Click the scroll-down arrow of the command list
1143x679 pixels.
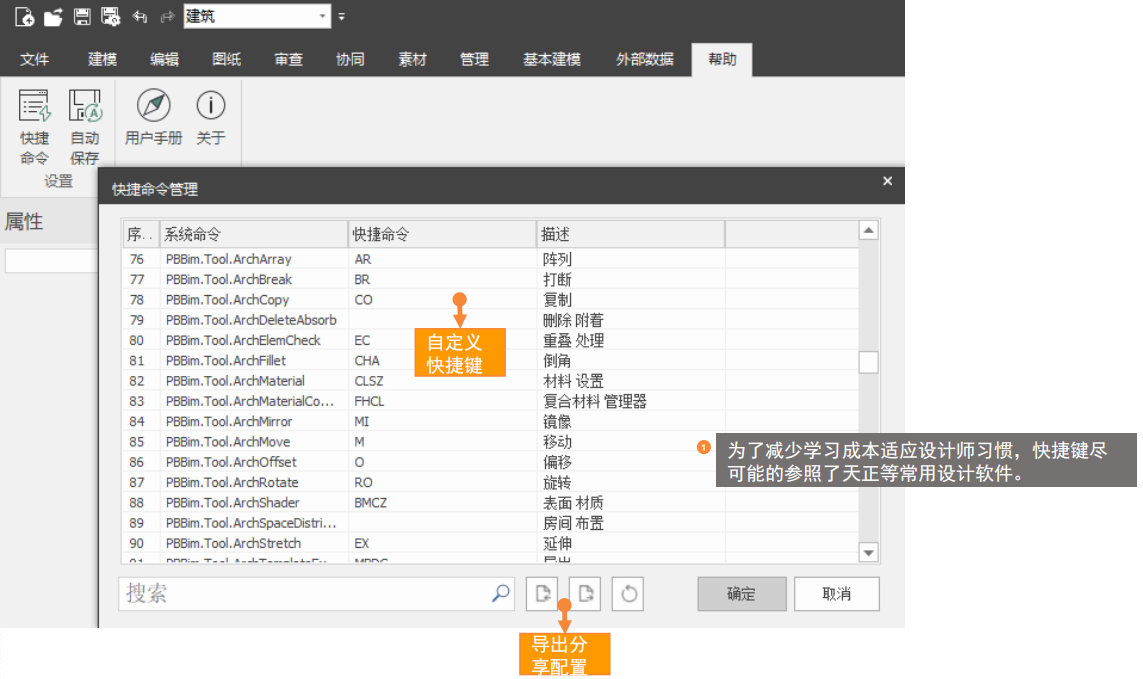tap(868, 552)
